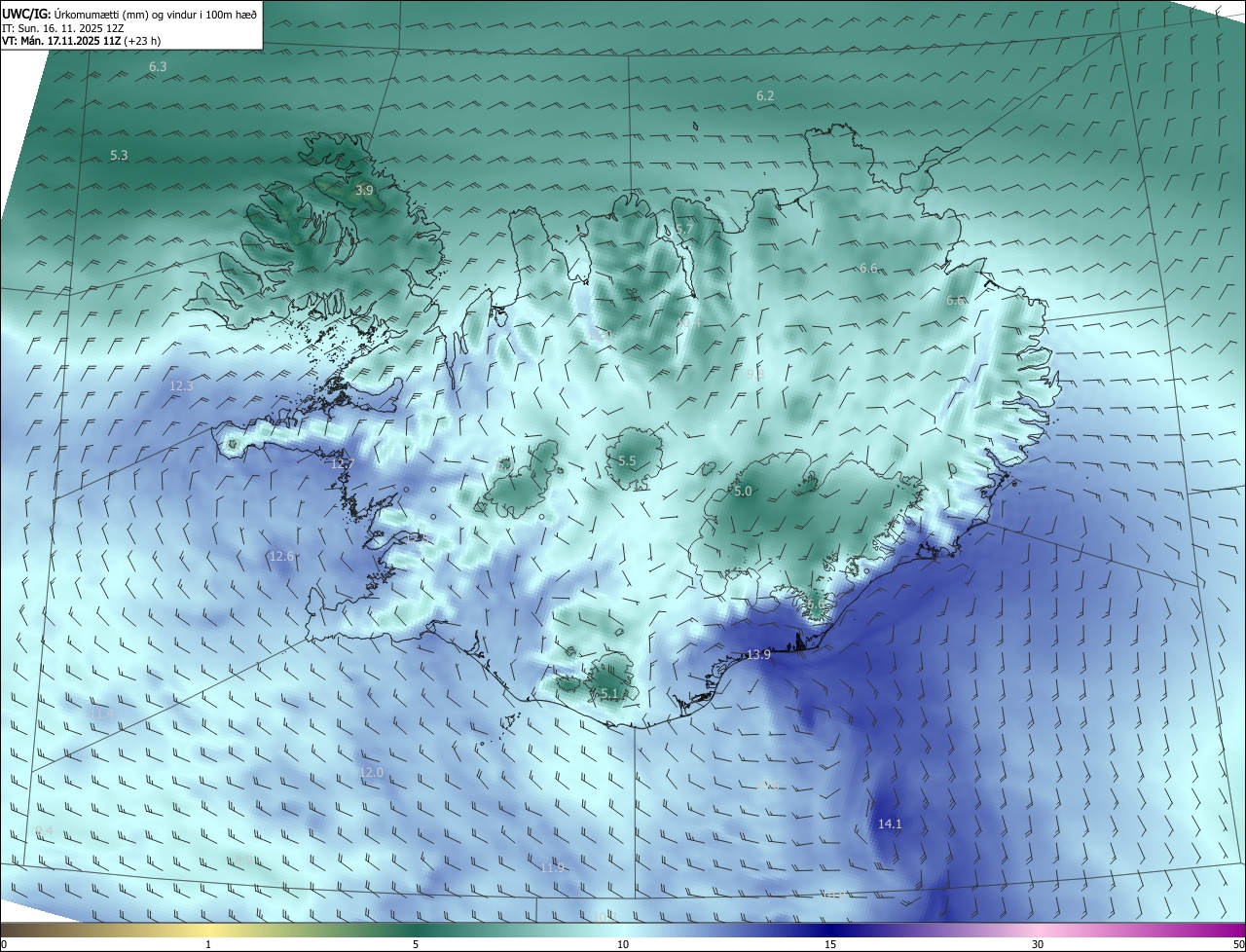Screen dimensions: 1246x952
Task: Click the 3.9 value over the Westfjords
Action: (364, 191)
